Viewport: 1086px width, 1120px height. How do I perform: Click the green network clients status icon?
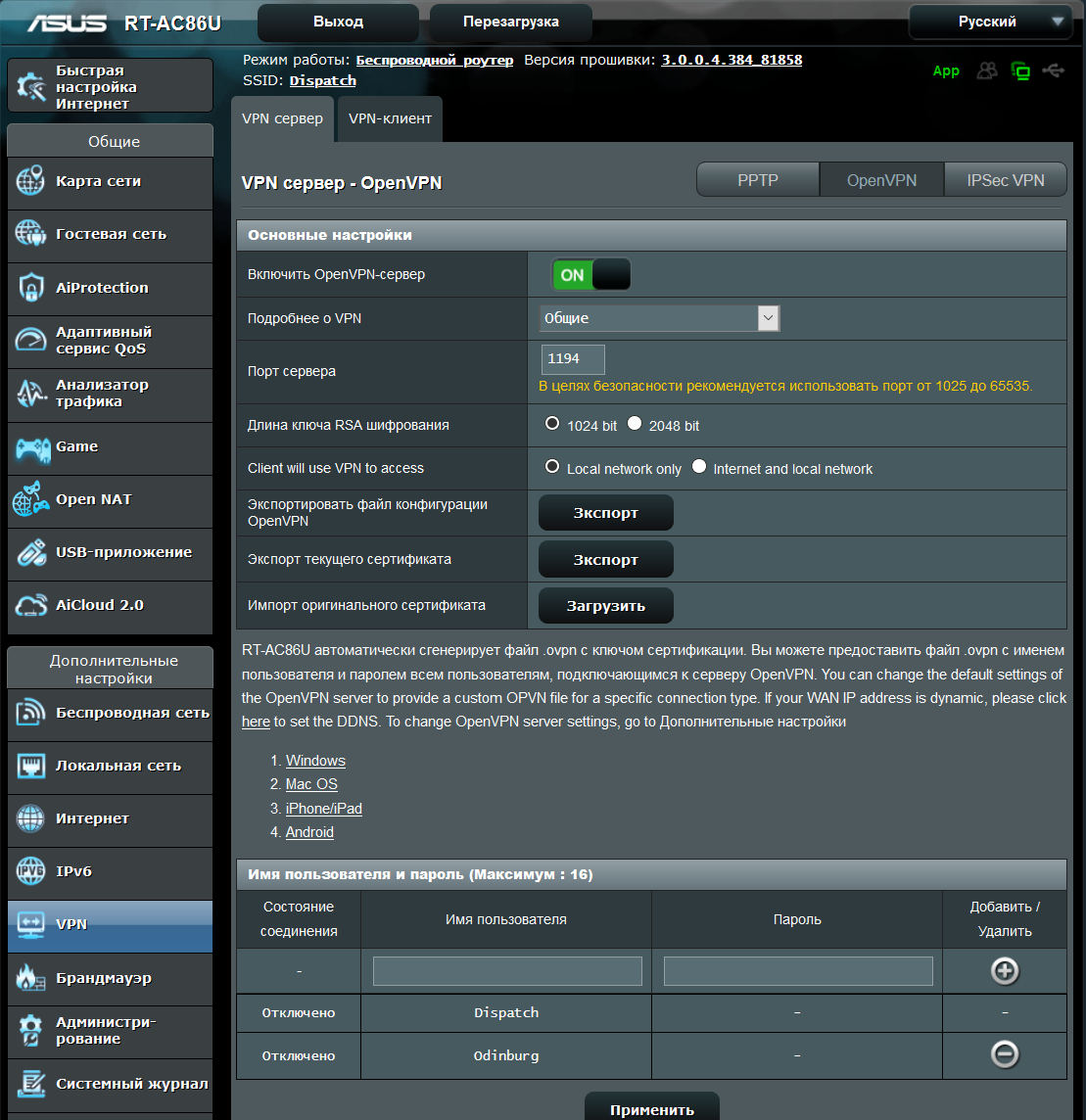pos(1020,70)
